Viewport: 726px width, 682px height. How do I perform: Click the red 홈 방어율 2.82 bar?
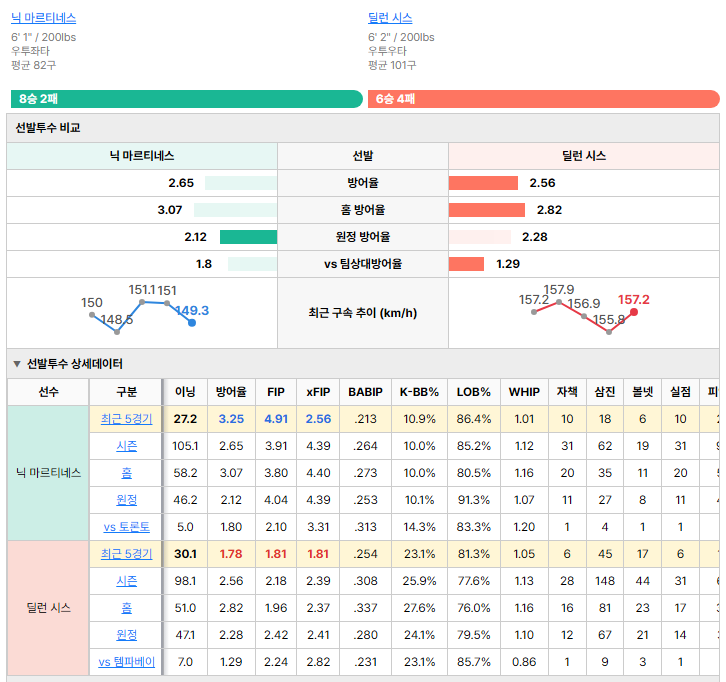click(x=487, y=210)
